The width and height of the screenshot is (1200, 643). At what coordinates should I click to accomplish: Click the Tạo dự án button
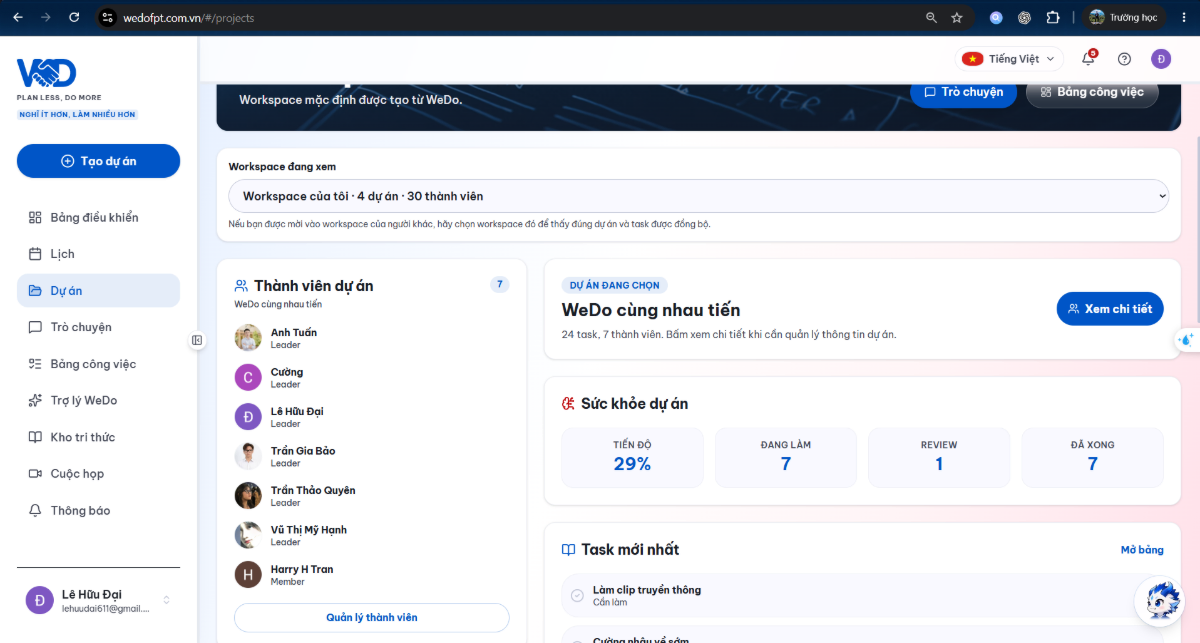click(98, 161)
